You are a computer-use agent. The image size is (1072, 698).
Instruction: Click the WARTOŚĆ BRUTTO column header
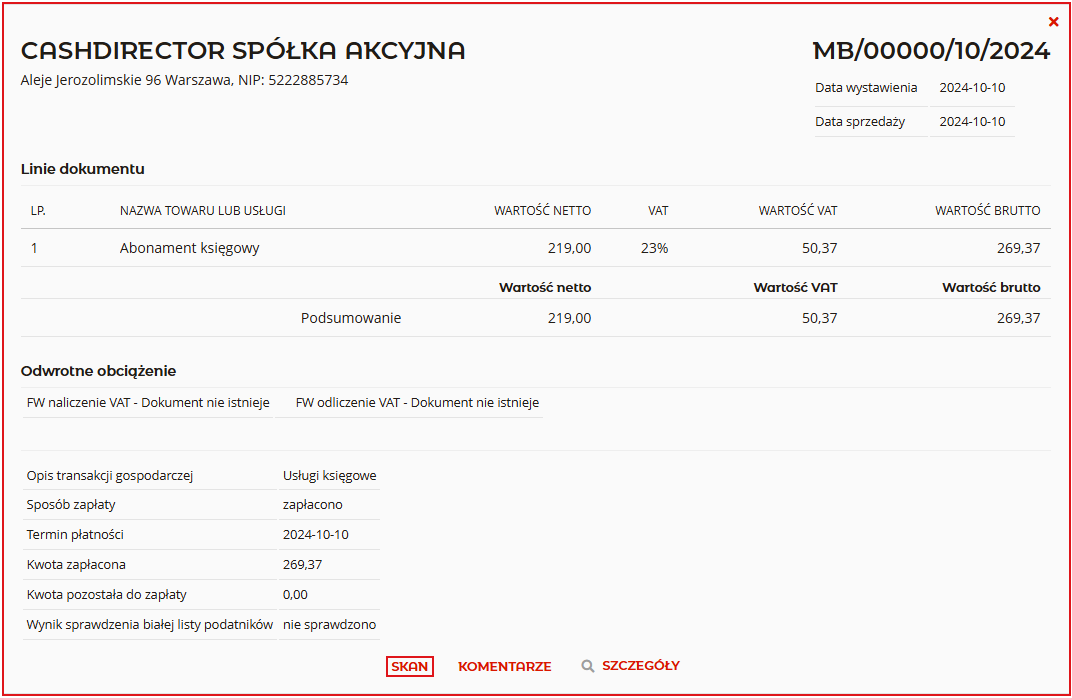coord(988,211)
